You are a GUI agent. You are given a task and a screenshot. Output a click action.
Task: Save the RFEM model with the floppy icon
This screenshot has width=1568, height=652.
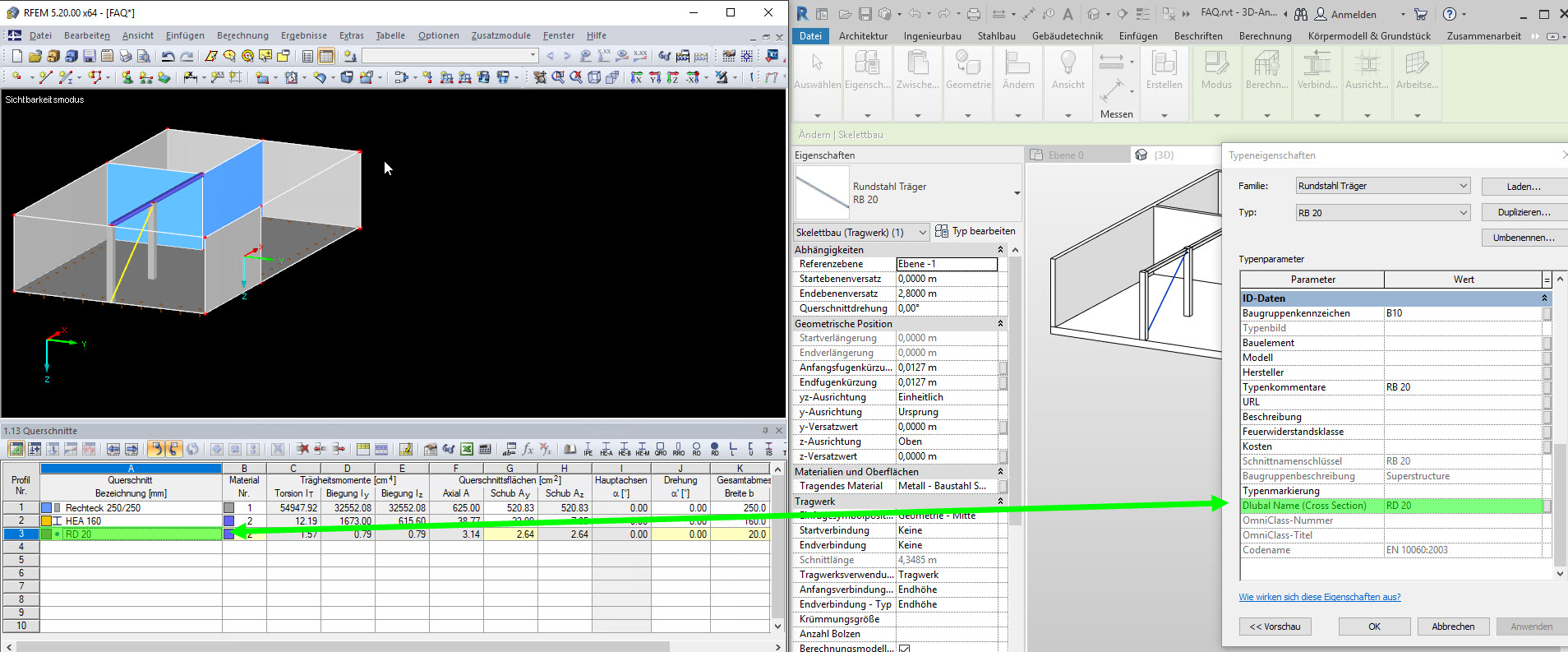(89, 56)
